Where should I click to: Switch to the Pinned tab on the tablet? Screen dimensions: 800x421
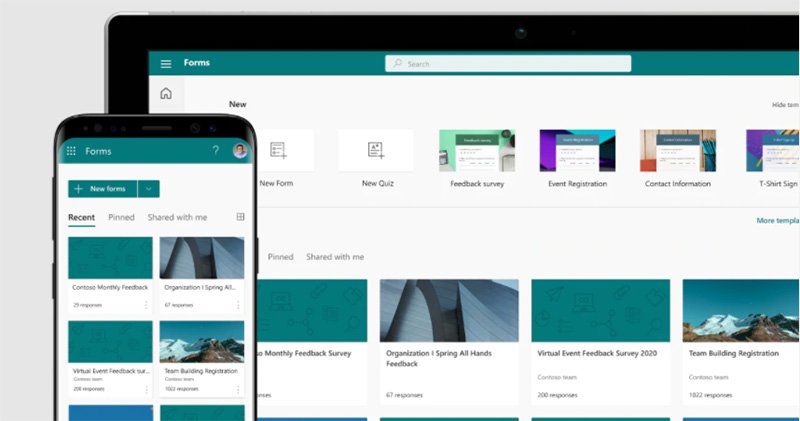coord(281,257)
